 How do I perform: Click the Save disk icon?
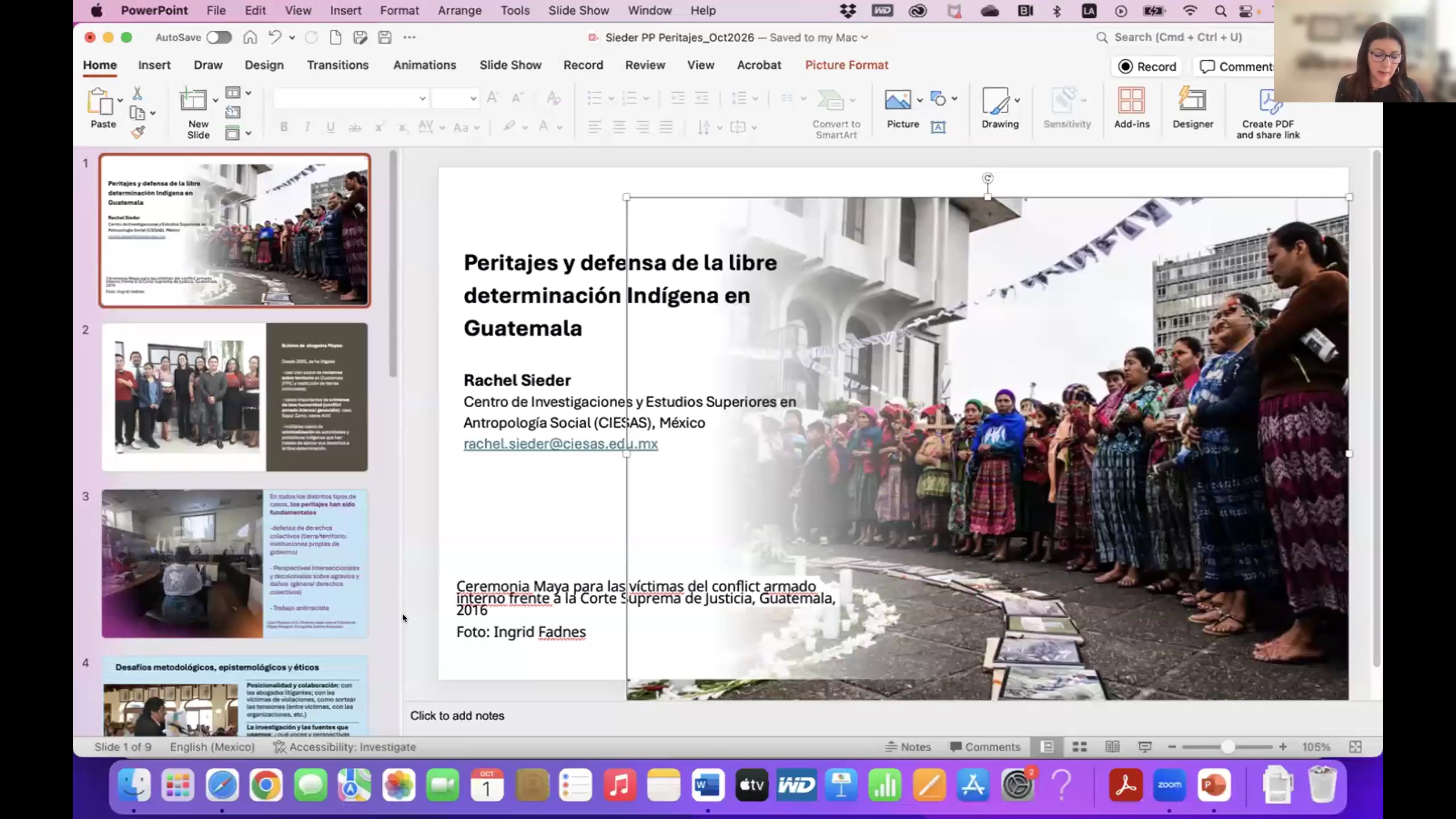click(x=385, y=38)
